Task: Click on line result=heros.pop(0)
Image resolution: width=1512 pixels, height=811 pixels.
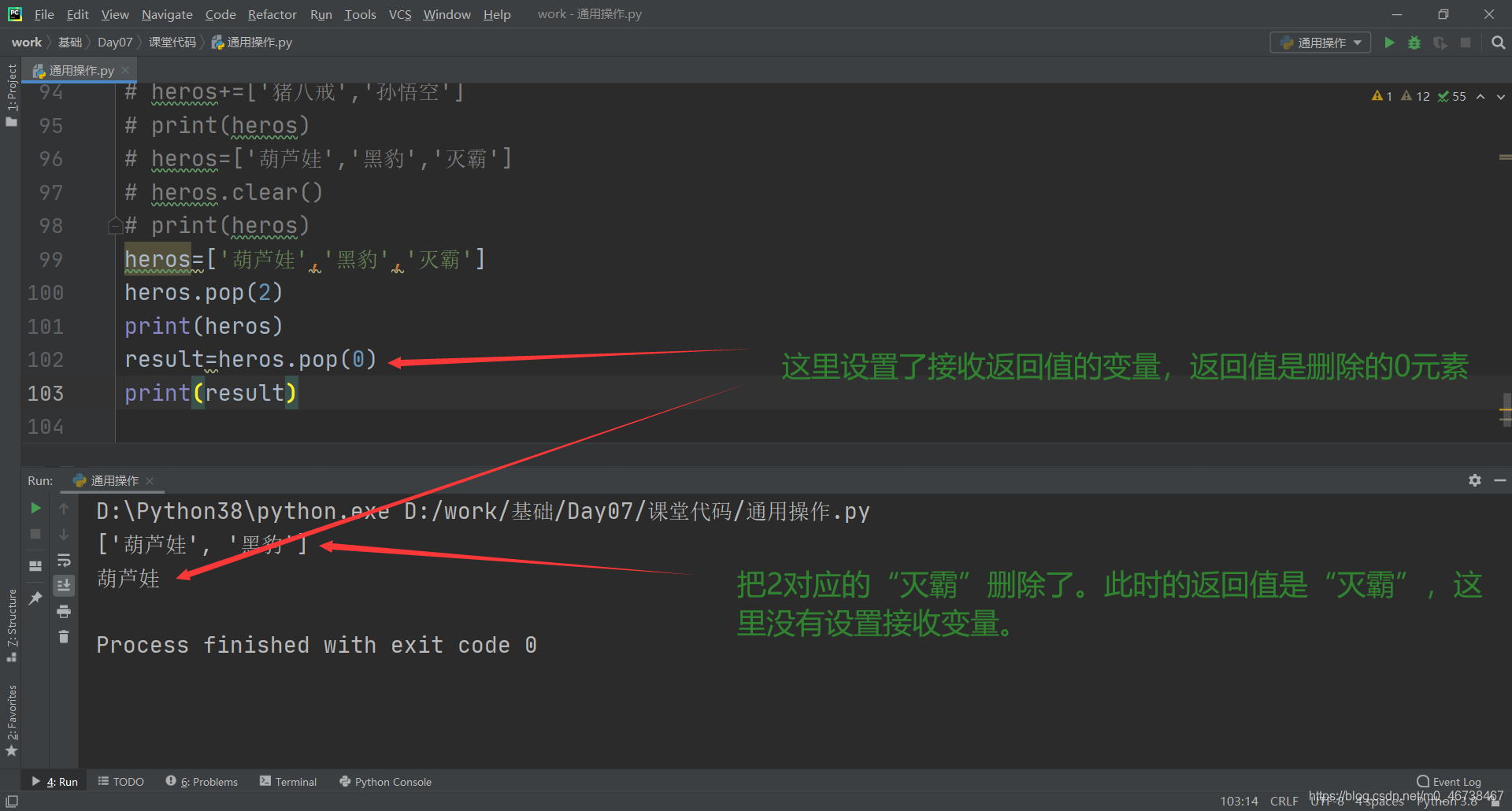Action: coord(250,360)
